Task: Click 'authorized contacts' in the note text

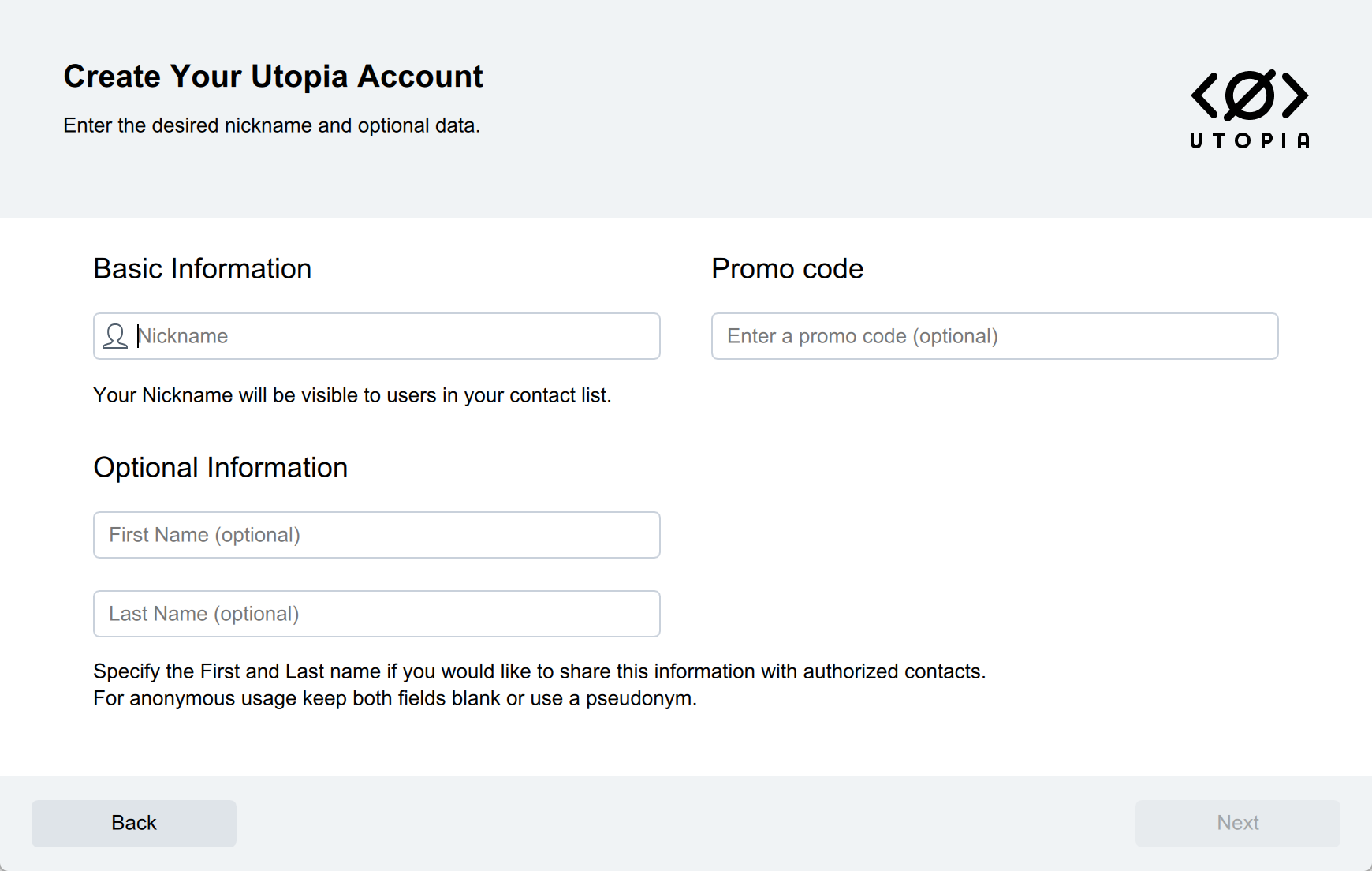Action: 893,671
